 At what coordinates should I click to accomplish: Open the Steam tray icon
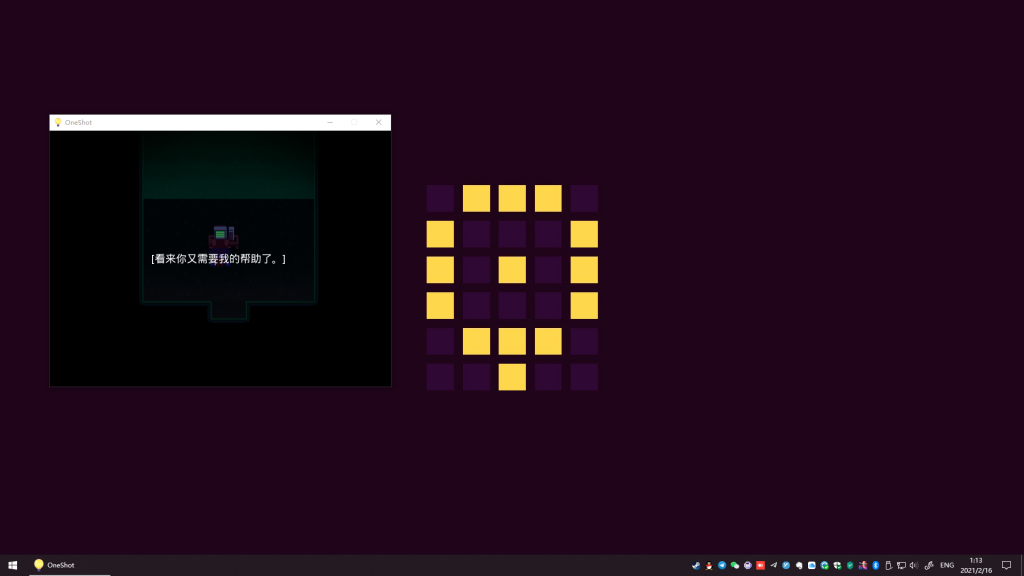[696, 566]
